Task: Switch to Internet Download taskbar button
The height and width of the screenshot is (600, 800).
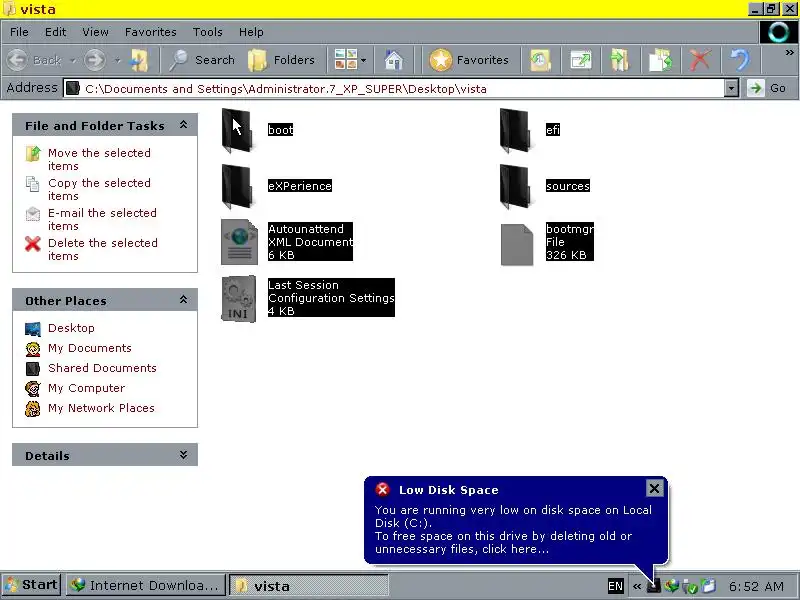Action: point(145,585)
